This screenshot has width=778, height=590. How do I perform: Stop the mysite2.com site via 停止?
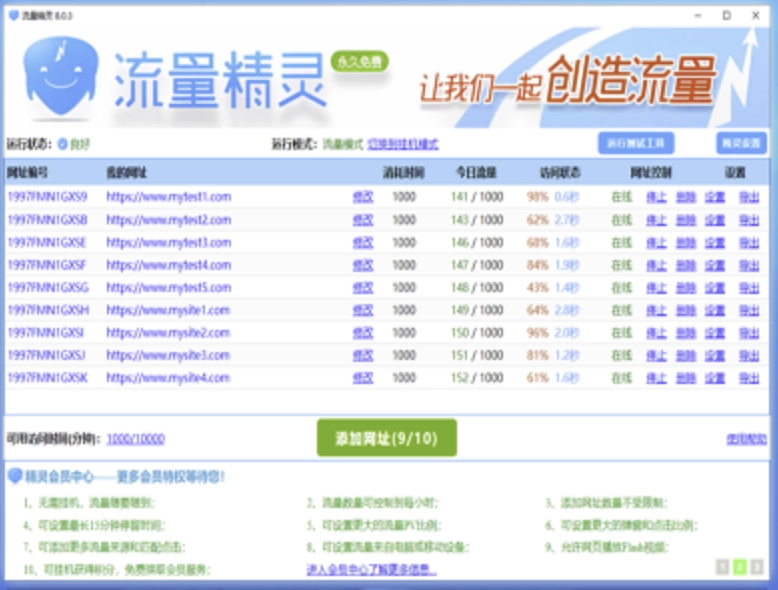pos(656,333)
